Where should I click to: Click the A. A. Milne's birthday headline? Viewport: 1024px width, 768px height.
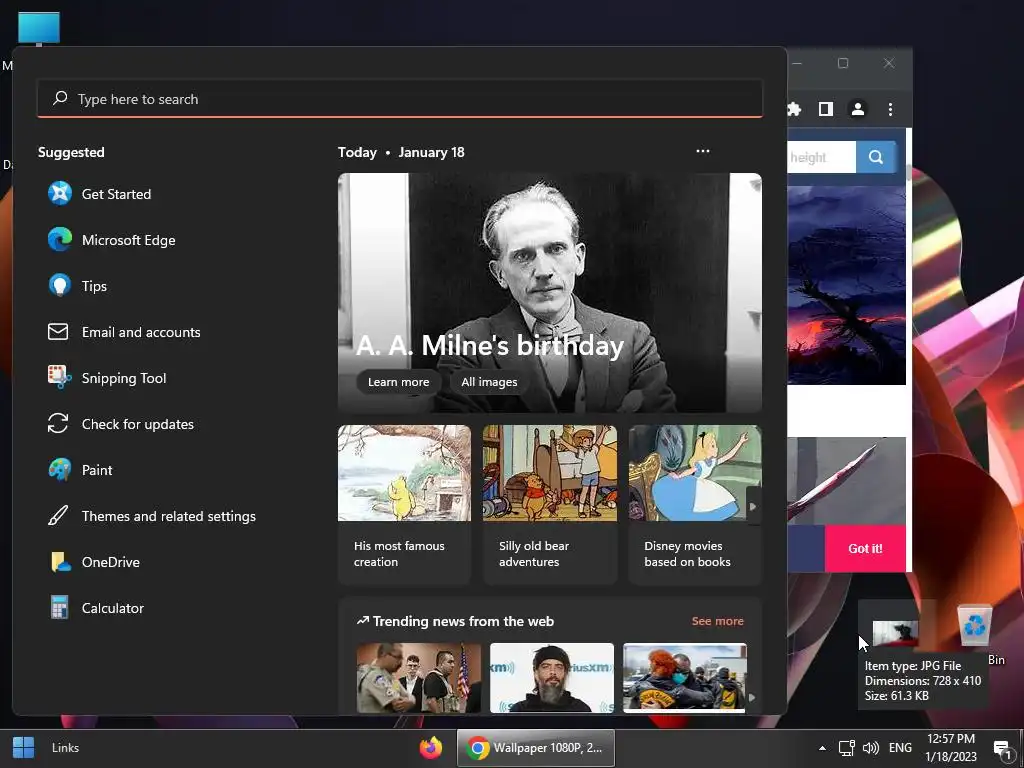490,345
